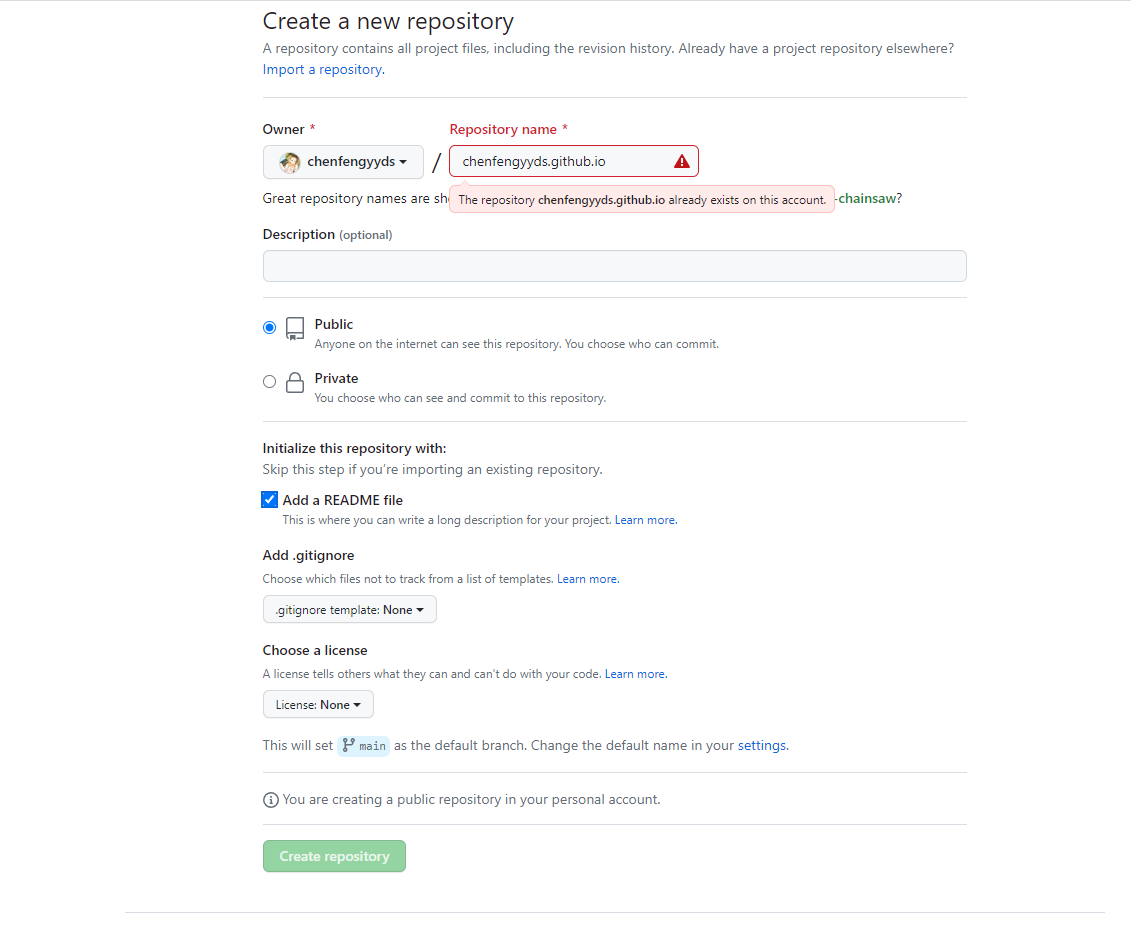Open the License: None dropdown
The width and height of the screenshot is (1131, 928).
318,705
